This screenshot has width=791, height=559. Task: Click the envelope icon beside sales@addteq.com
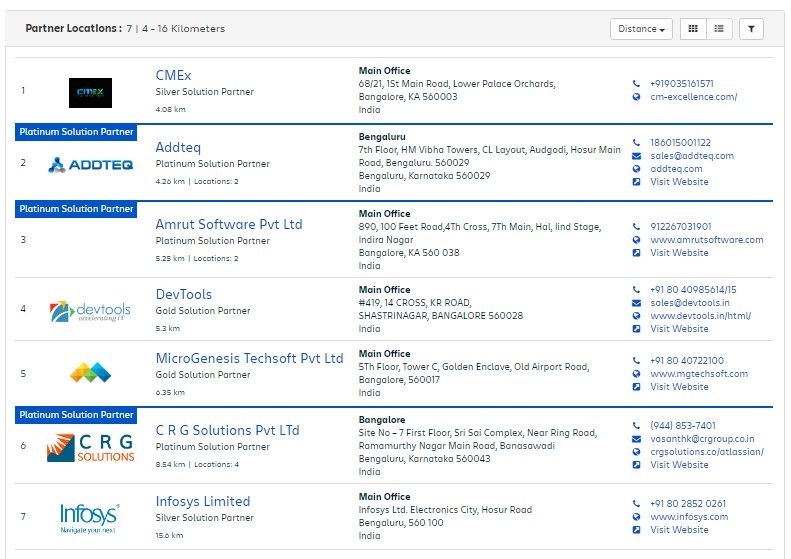coord(636,156)
